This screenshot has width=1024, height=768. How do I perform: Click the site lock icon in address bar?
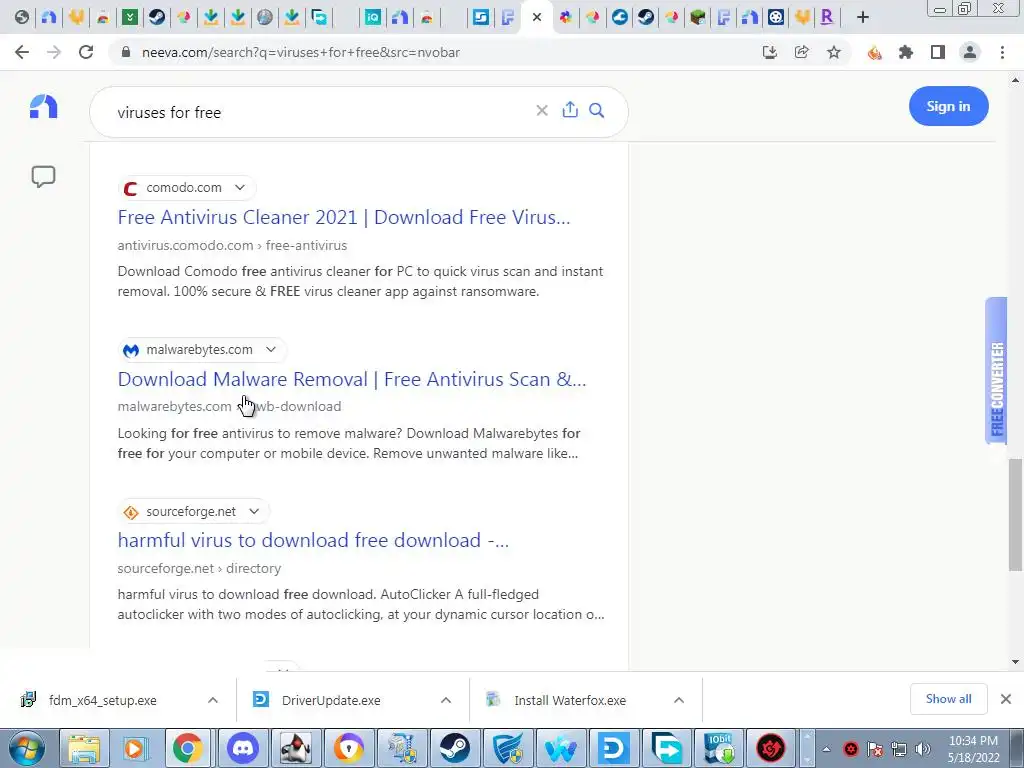(126, 52)
